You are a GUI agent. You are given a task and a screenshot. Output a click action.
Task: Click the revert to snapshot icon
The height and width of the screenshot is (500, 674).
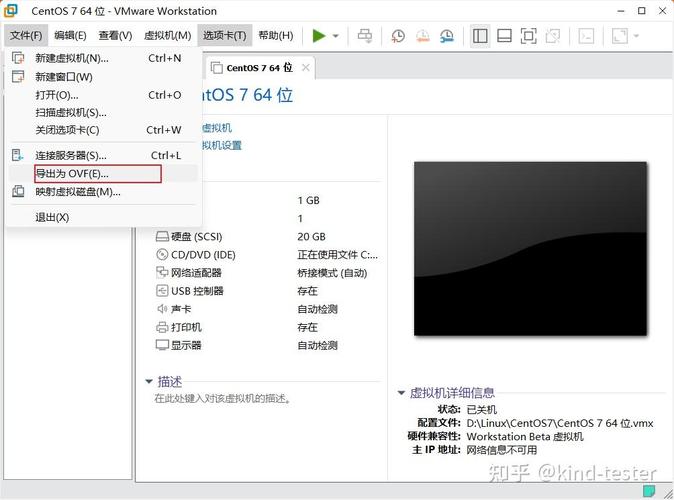pos(423,36)
